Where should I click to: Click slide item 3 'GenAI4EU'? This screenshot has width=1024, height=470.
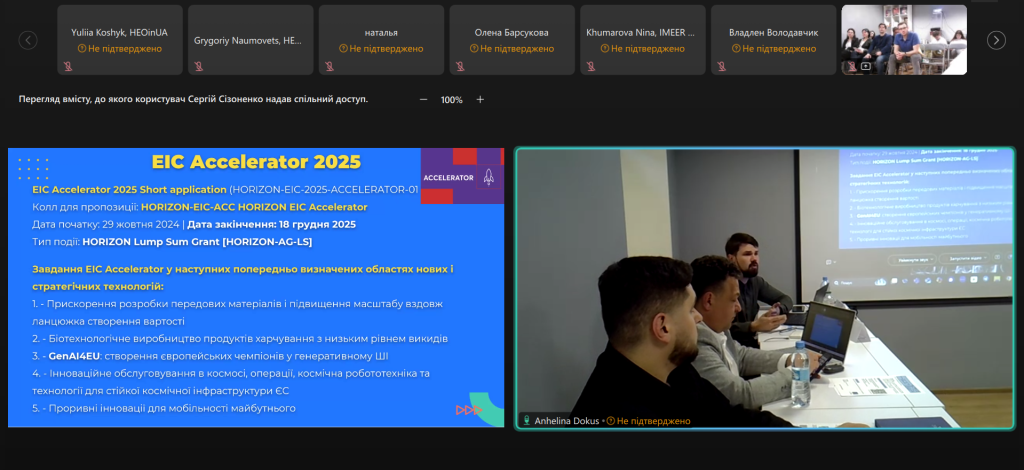(x=210, y=356)
